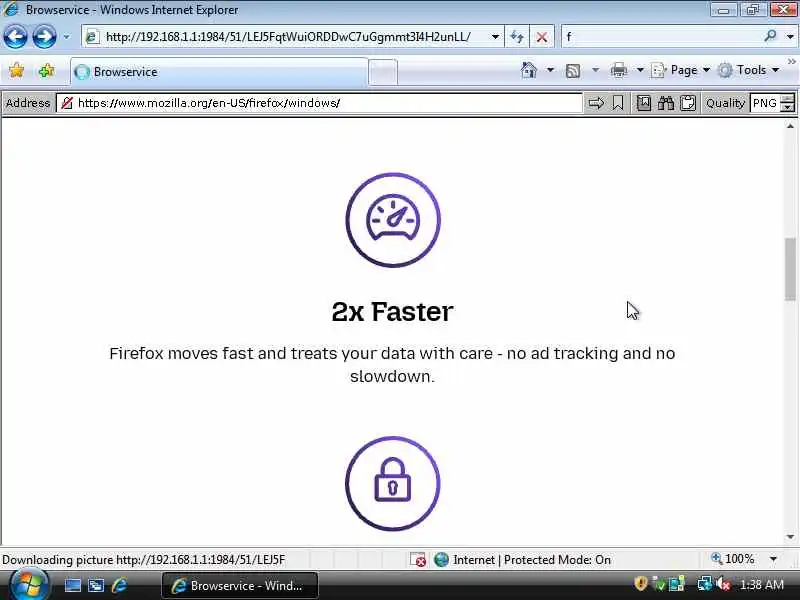Viewport: 800px width, 600px height.
Task: Click the speedometer icon on the page
Action: tap(393, 220)
